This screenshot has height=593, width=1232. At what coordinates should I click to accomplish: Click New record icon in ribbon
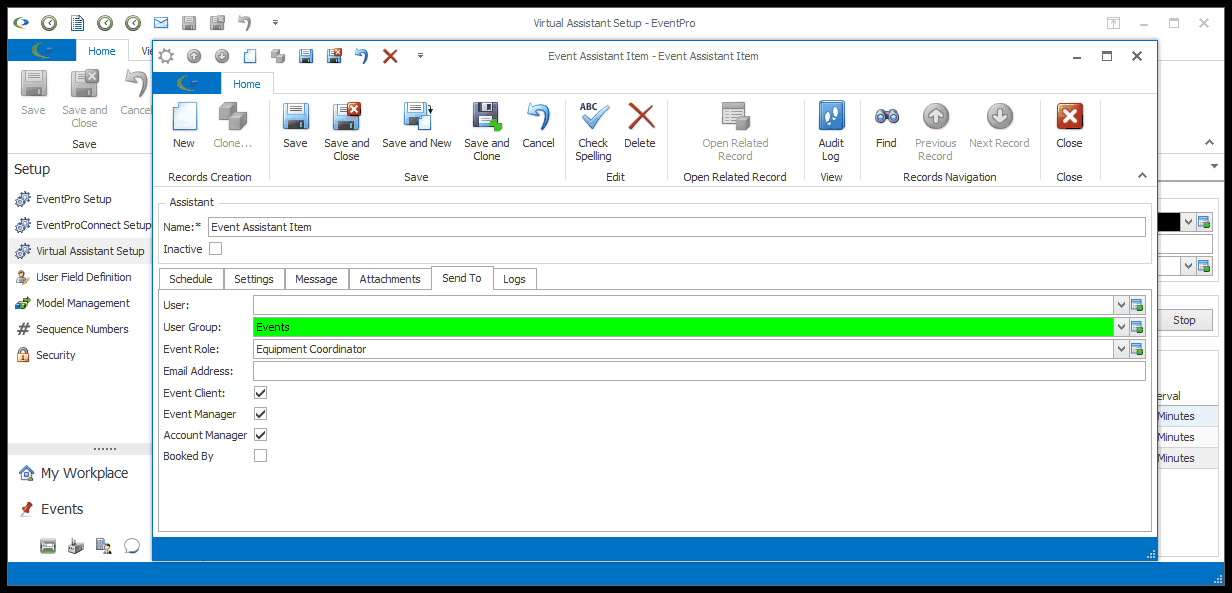pos(184,117)
